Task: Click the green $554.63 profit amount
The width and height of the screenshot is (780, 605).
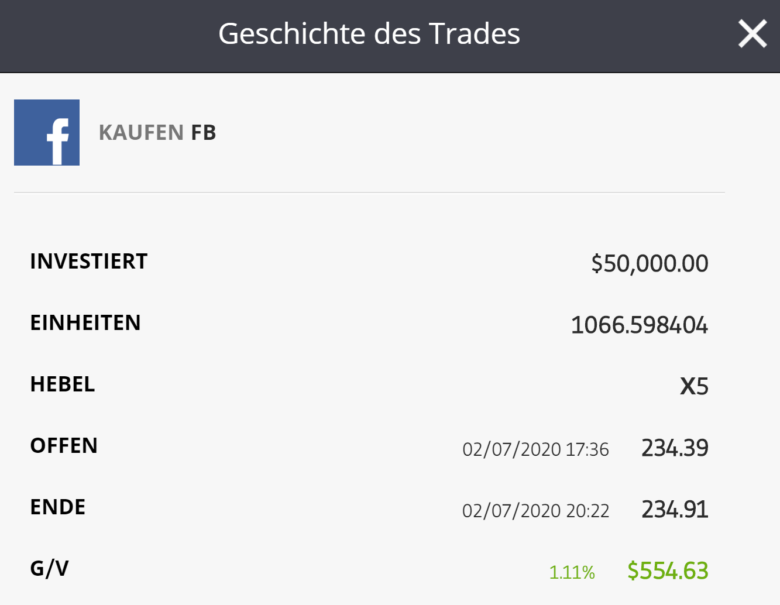Action: (668, 571)
